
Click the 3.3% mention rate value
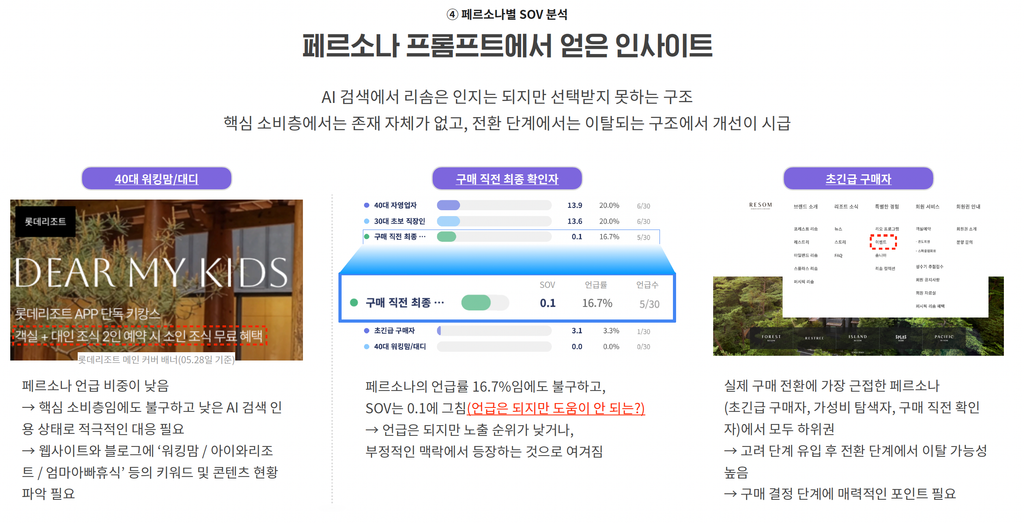(611, 330)
